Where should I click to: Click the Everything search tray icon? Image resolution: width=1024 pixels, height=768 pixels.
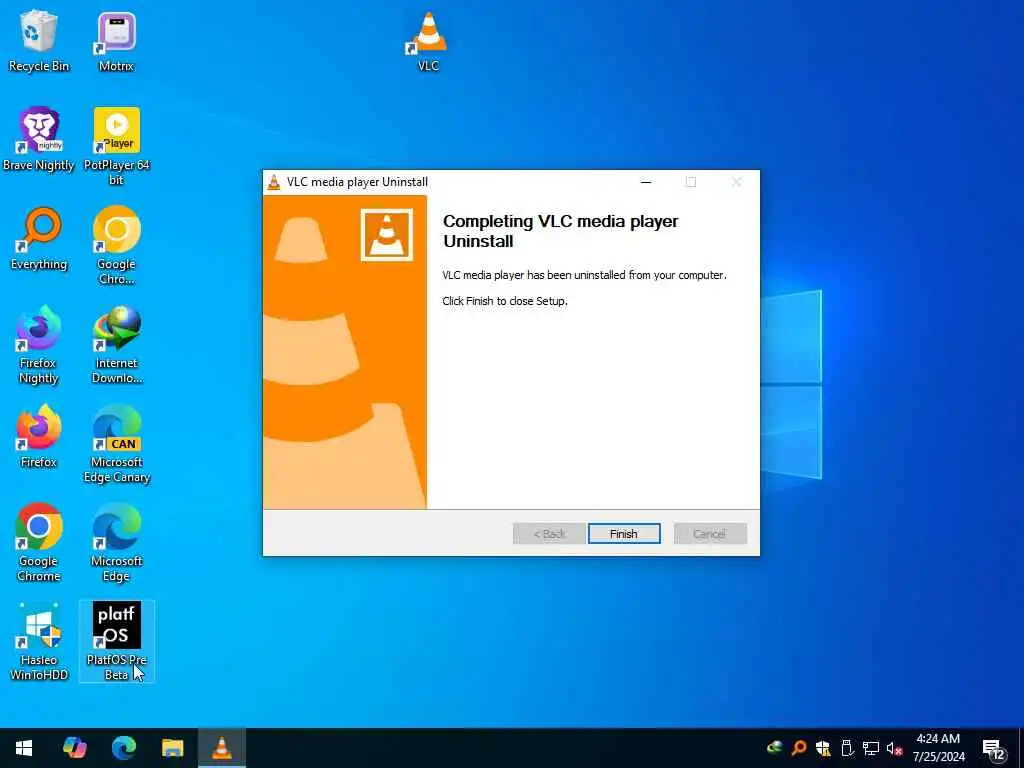799,748
